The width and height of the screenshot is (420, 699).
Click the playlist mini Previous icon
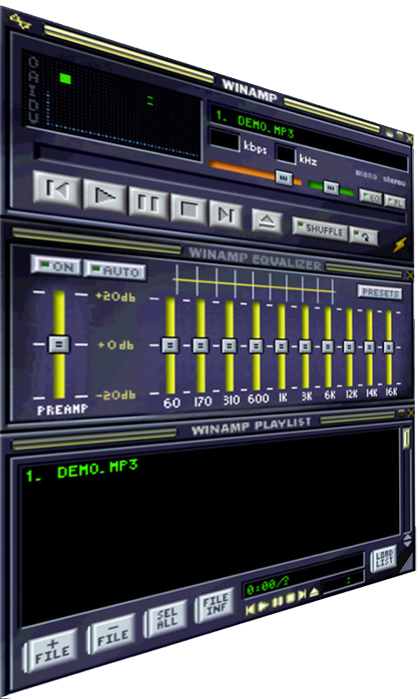(250, 609)
